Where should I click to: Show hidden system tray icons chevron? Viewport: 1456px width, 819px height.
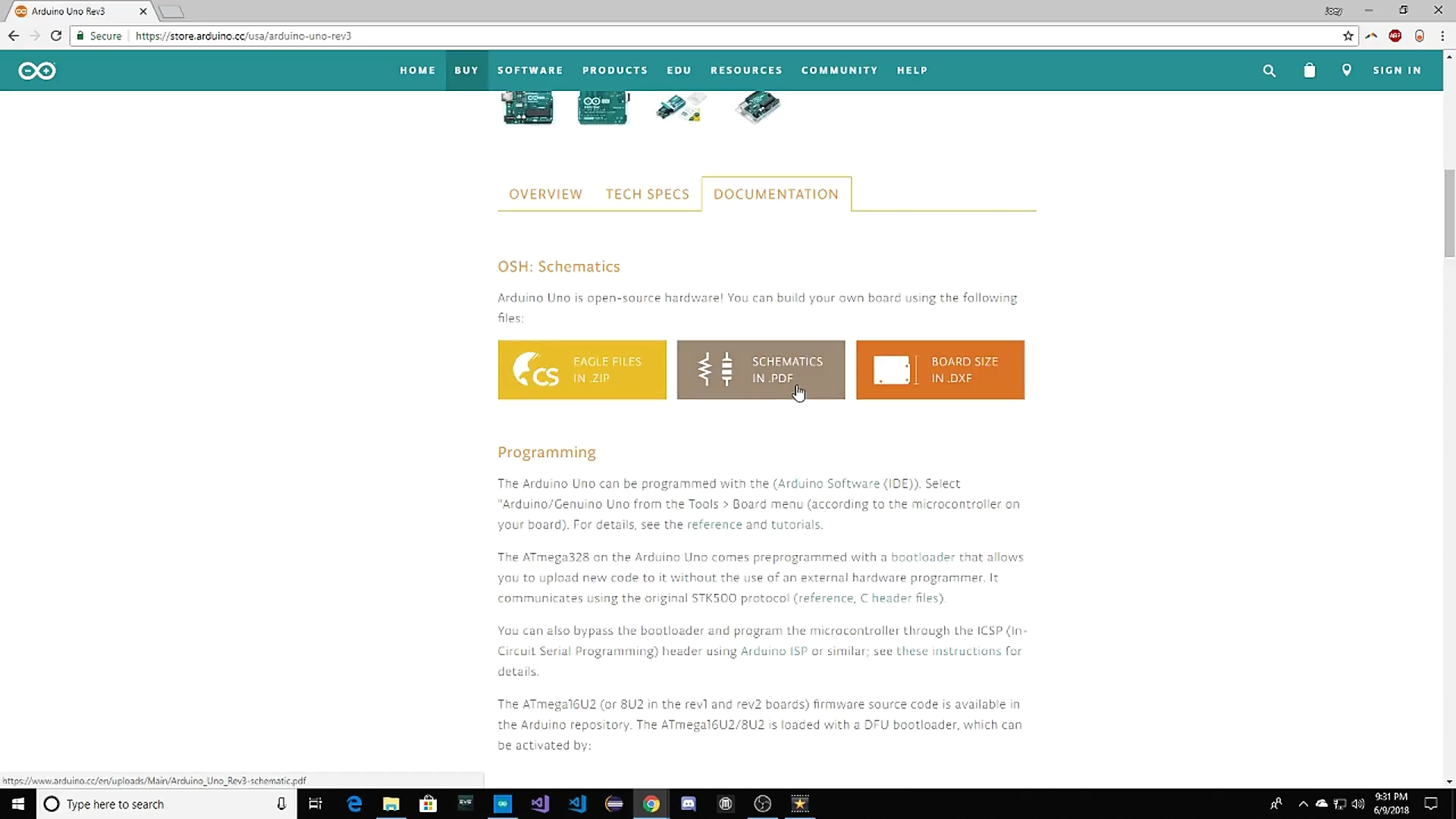click(1303, 804)
